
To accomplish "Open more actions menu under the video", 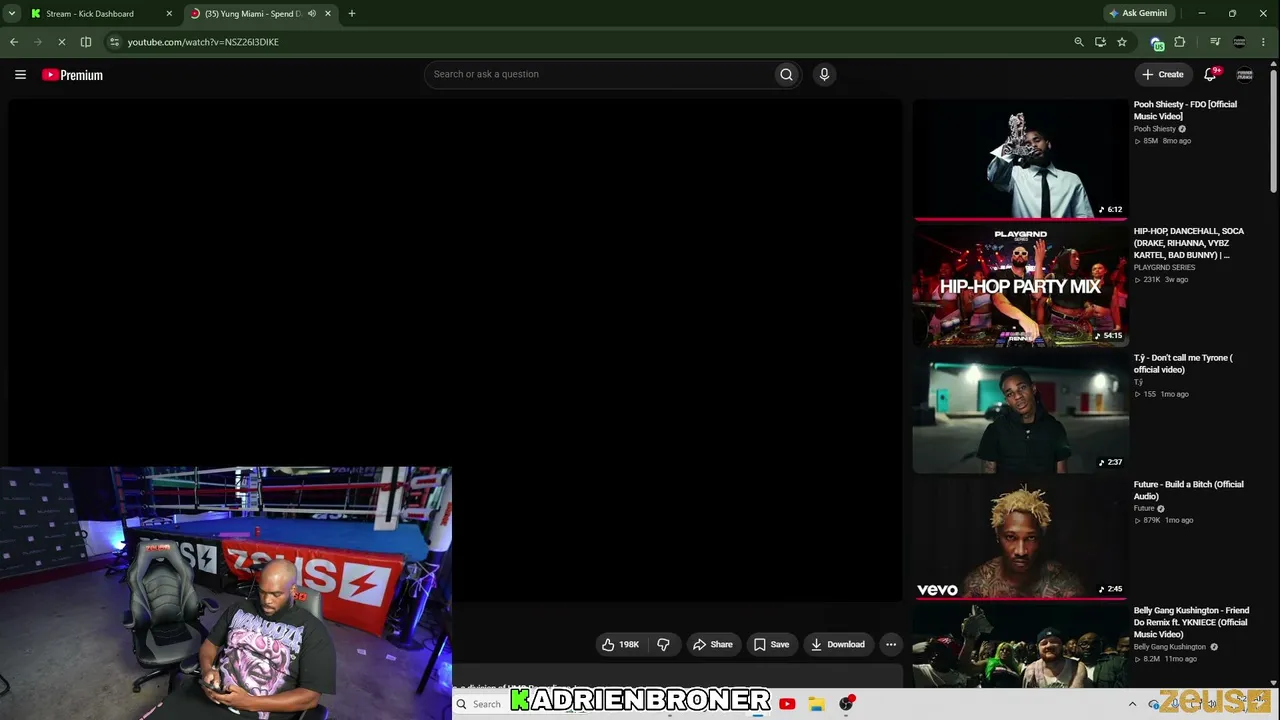I will (891, 645).
